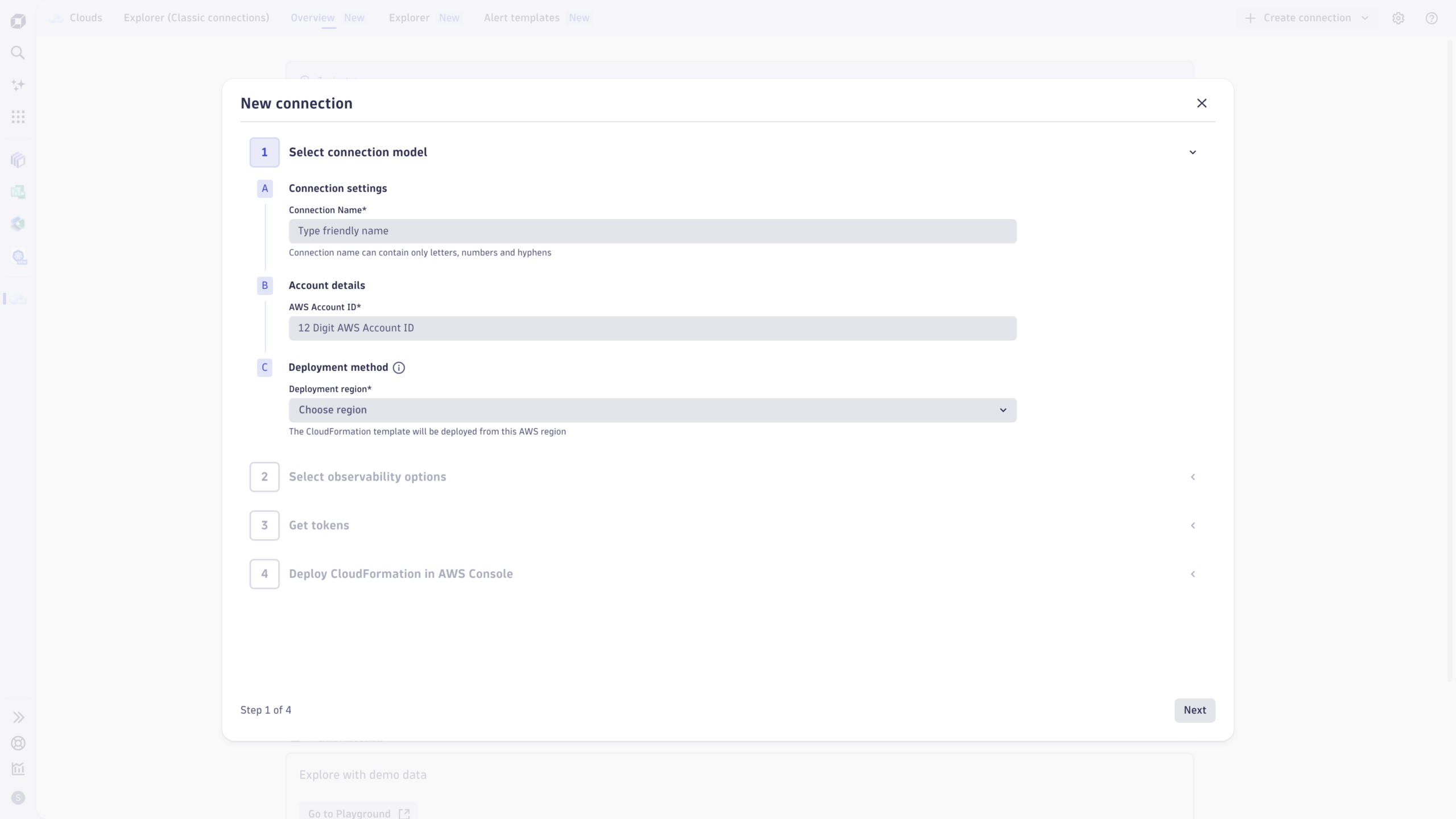Open the settings gear in the top bar
Image resolution: width=1456 pixels, height=819 pixels.
coord(1398,18)
